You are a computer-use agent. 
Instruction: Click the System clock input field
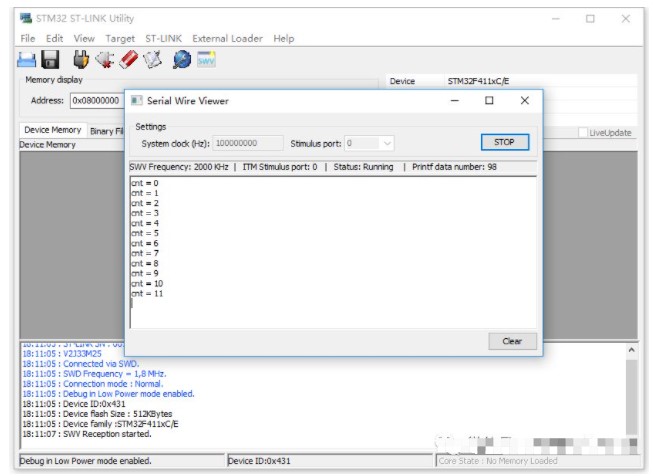(248, 143)
